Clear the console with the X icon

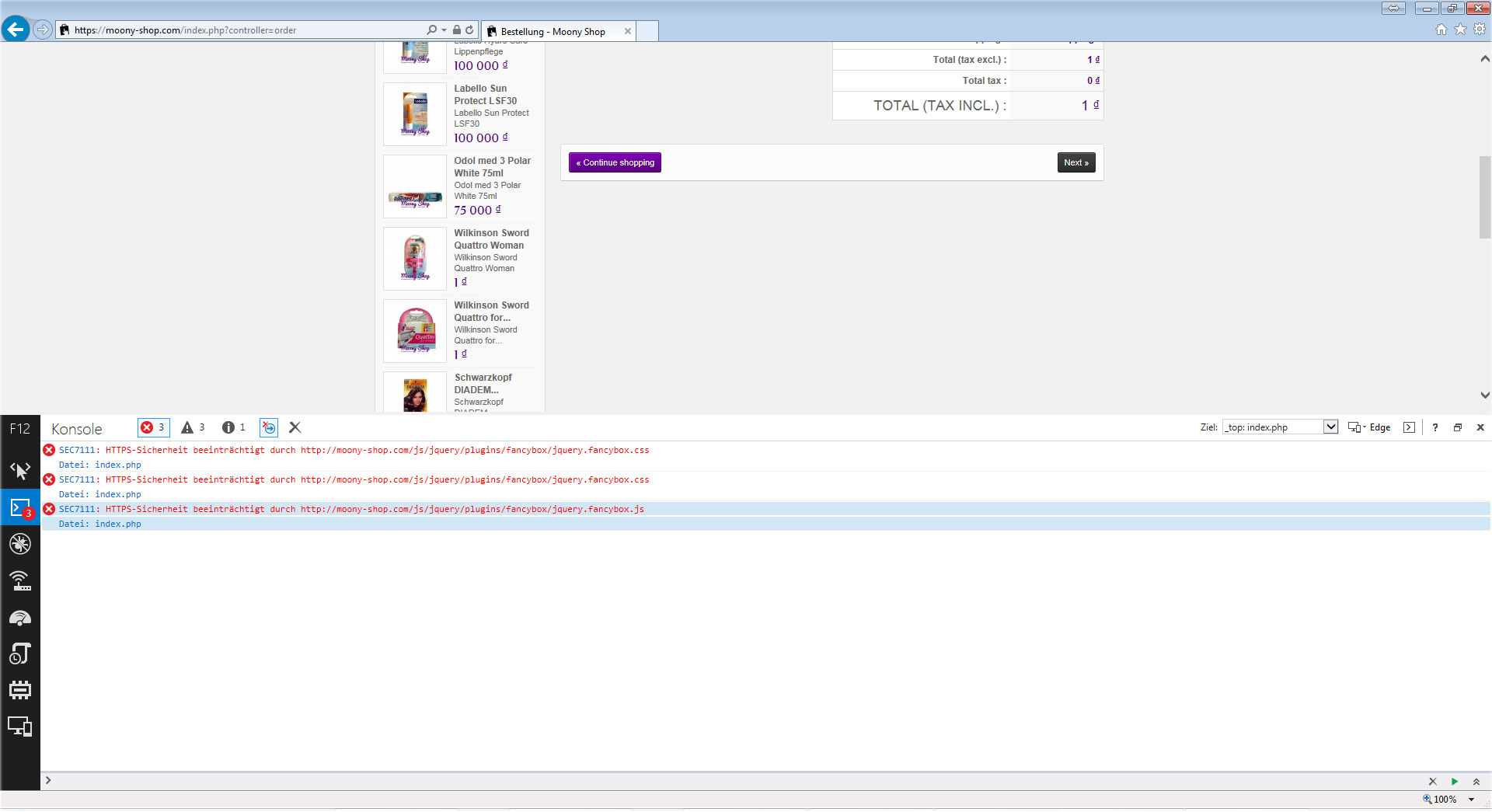295,427
